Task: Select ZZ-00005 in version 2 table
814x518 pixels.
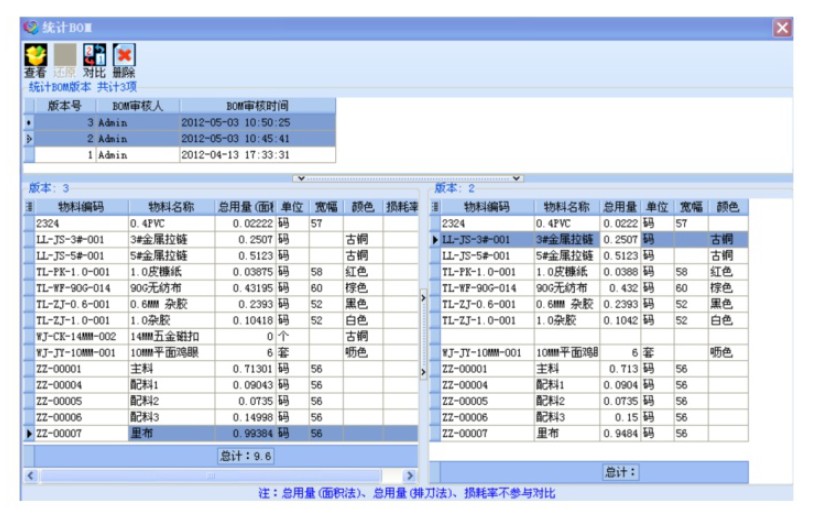Action: pos(487,401)
